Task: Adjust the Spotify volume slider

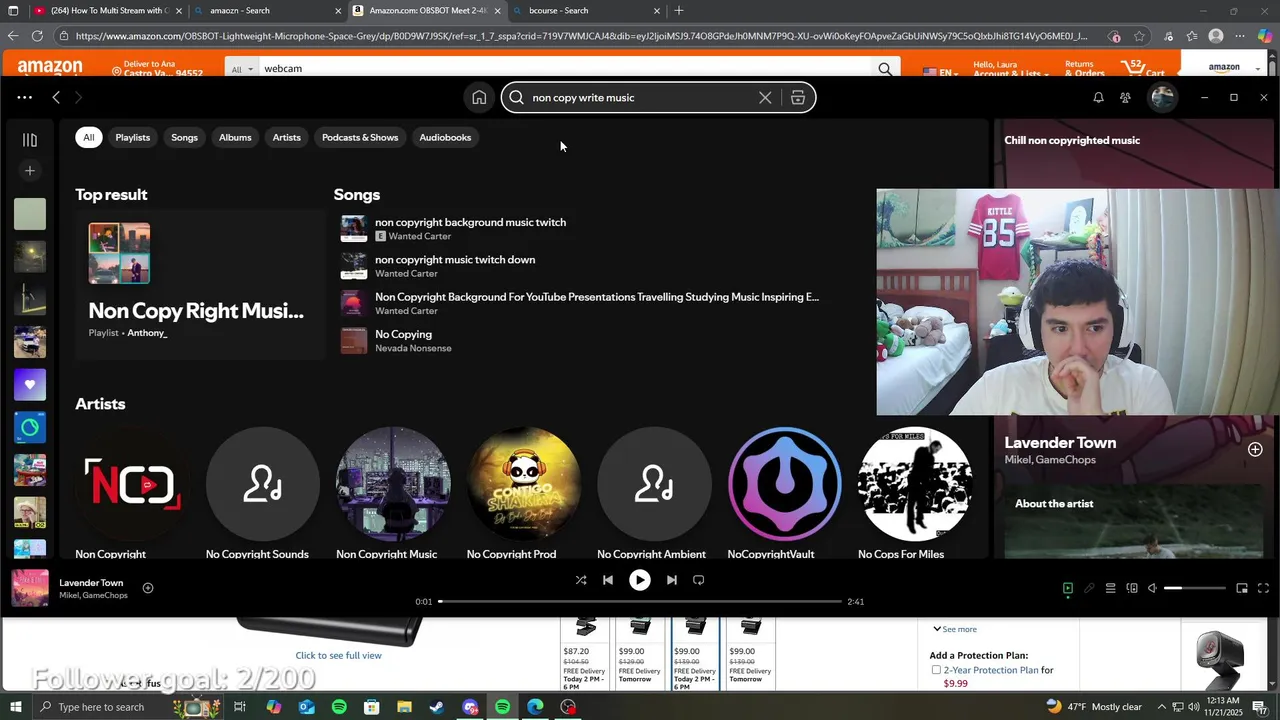Action: click(1194, 588)
